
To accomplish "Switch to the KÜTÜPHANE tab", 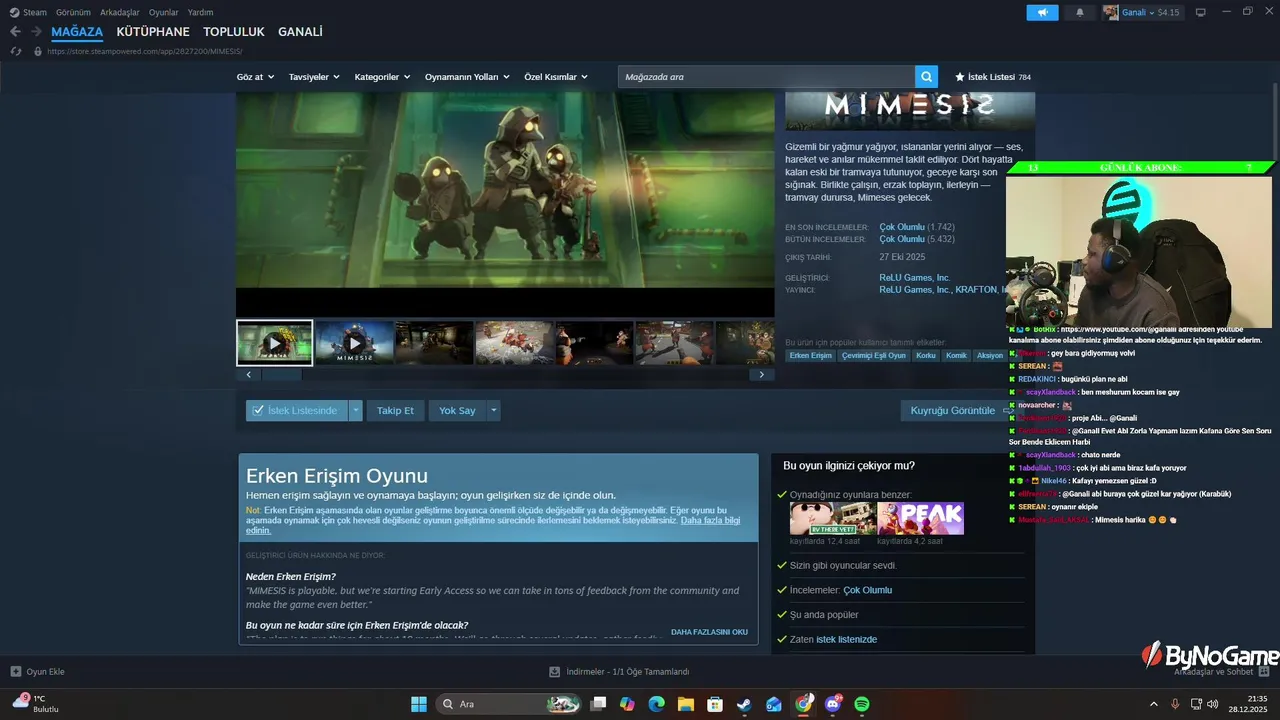I will 153,32.
